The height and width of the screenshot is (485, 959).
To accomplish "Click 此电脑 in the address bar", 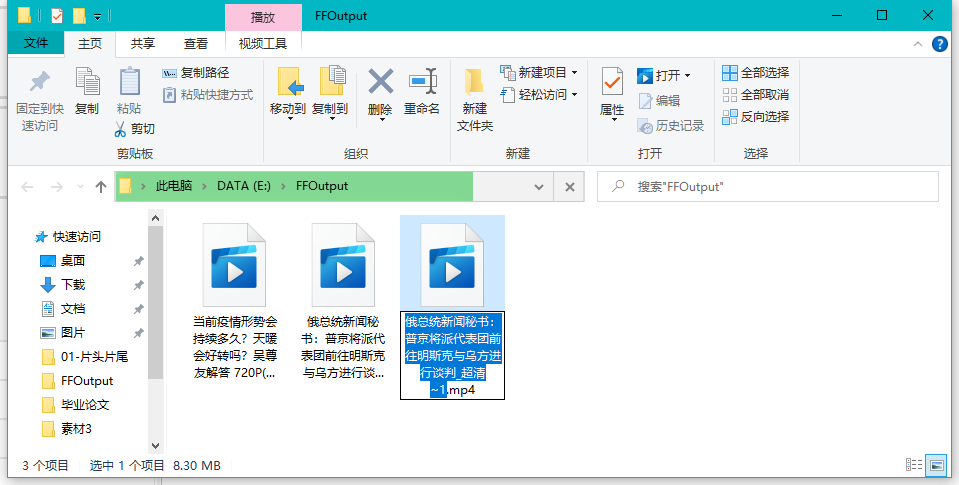I will click(x=174, y=187).
